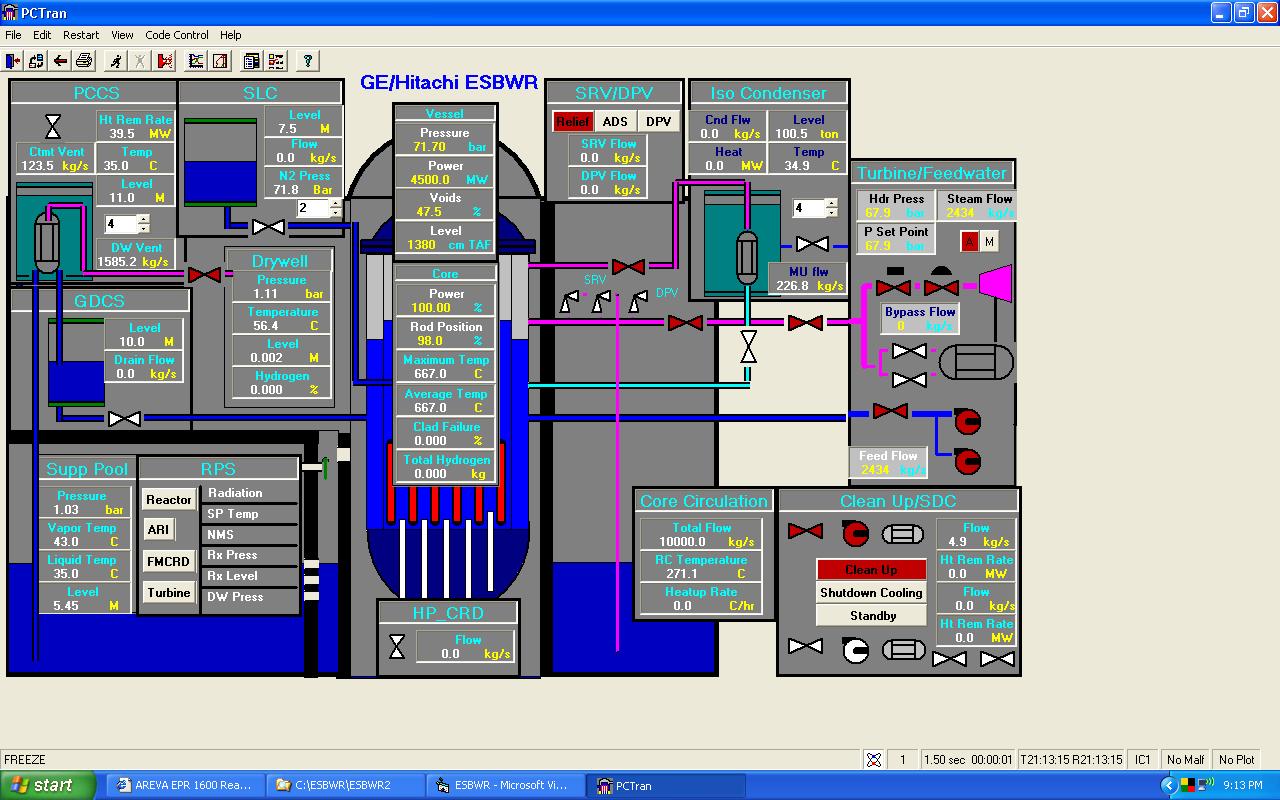
Task: Switch to AREVA EPR 1600 taskbar window
Action: pos(186,785)
